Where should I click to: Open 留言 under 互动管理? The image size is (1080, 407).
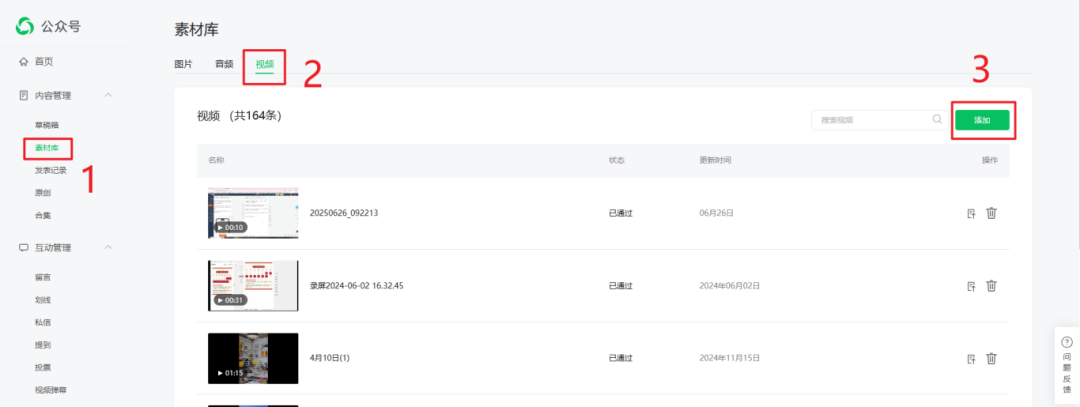click(x=43, y=277)
